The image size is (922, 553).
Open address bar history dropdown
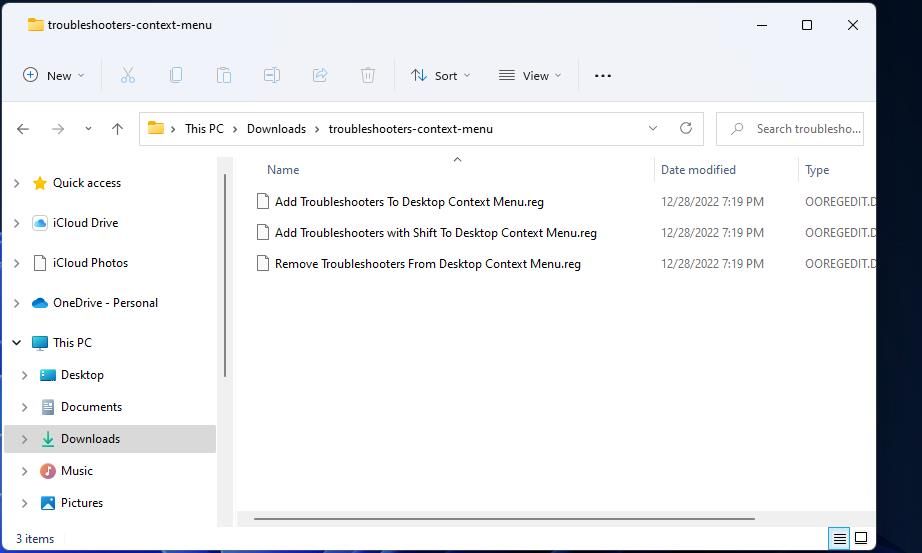[x=653, y=128]
